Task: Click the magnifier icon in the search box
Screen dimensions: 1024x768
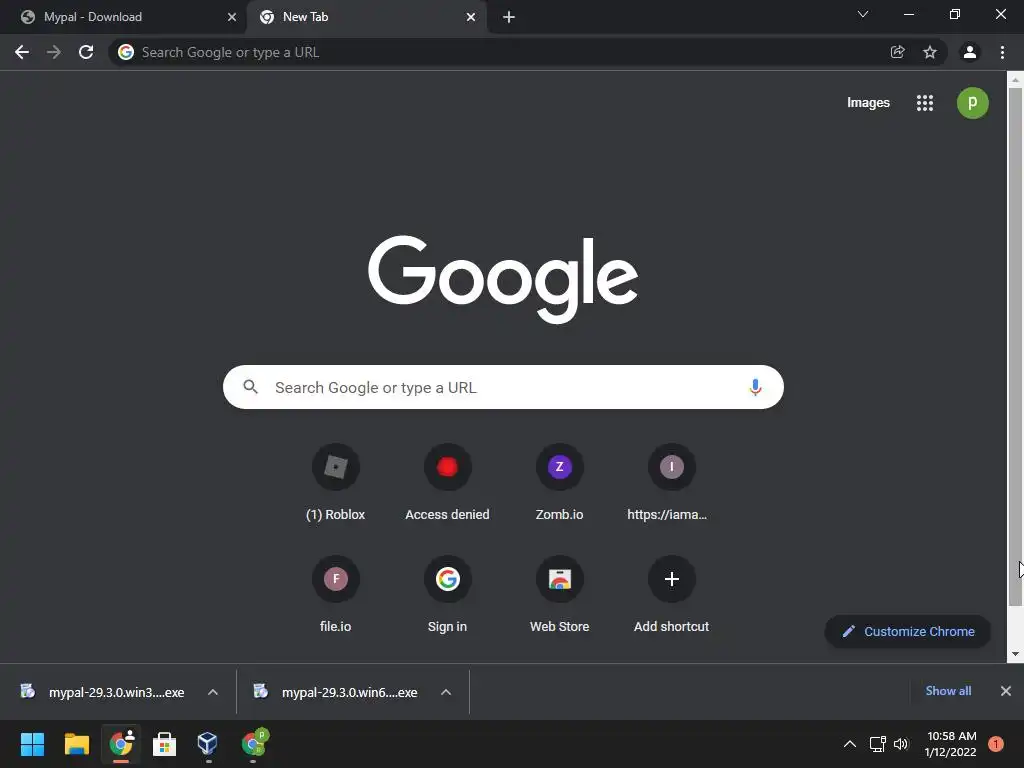Action: pos(251,387)
